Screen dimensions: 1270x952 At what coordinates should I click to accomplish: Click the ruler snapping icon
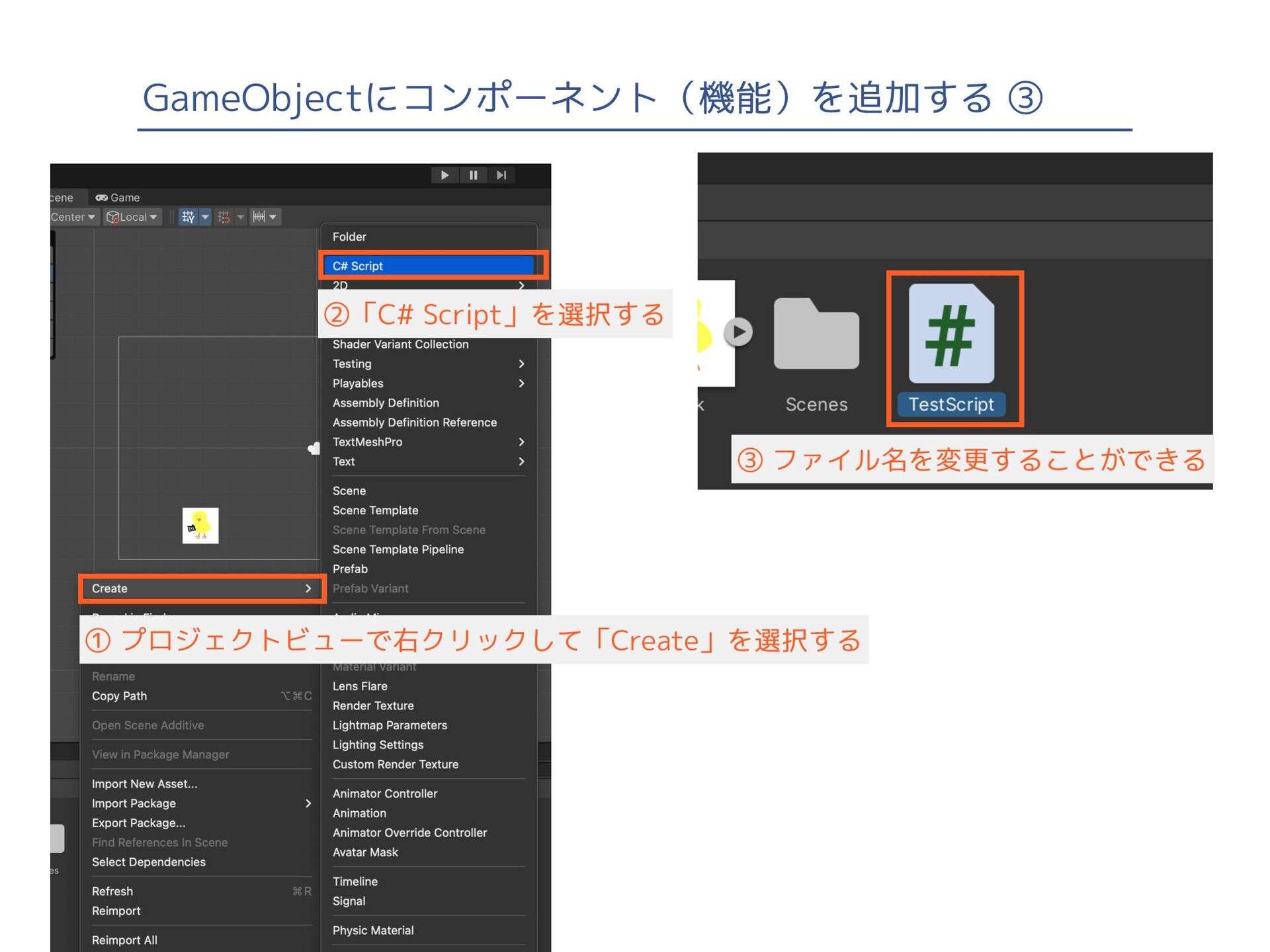point(259,217)
